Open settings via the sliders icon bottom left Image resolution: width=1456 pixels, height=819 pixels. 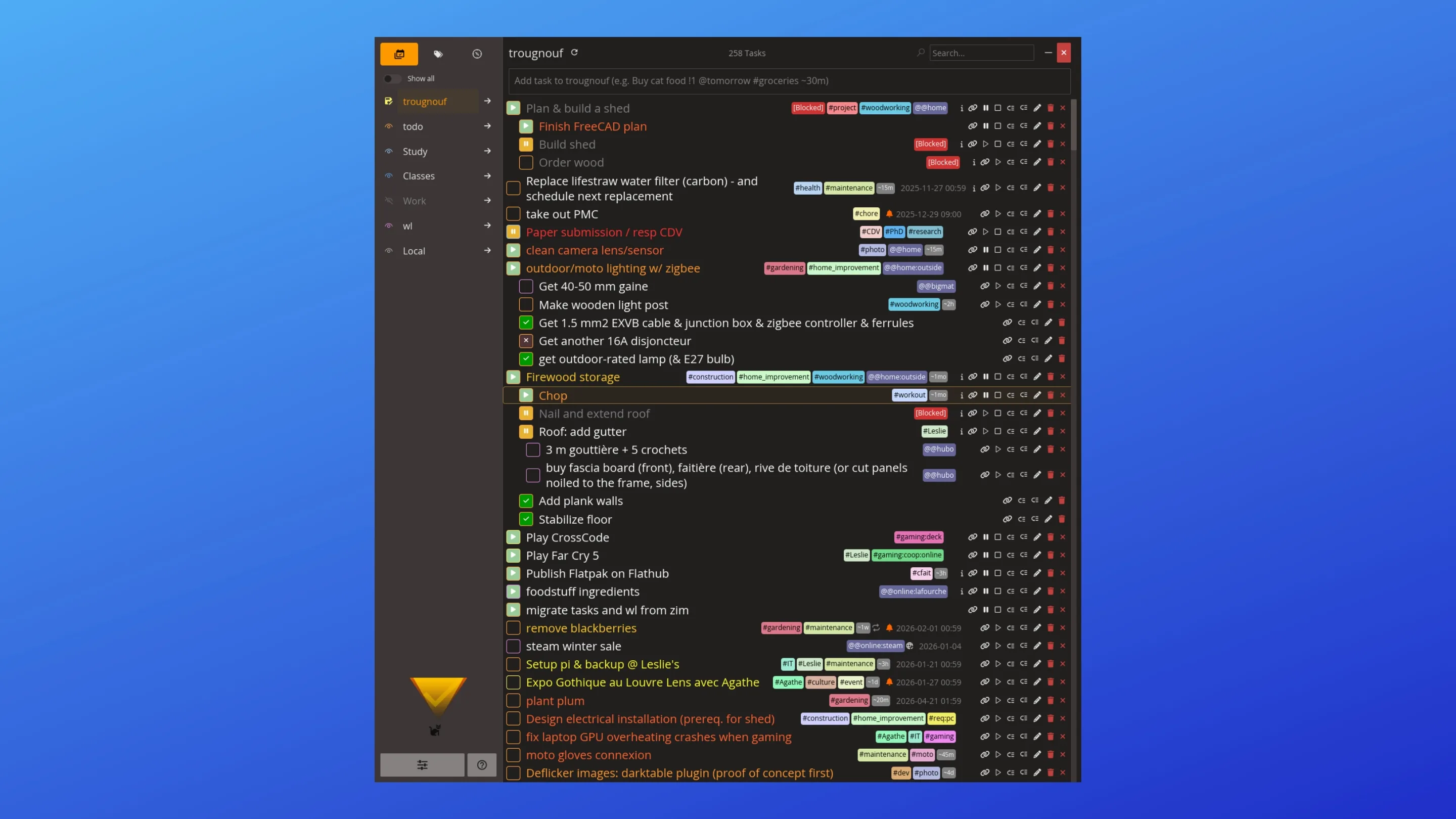422,764
